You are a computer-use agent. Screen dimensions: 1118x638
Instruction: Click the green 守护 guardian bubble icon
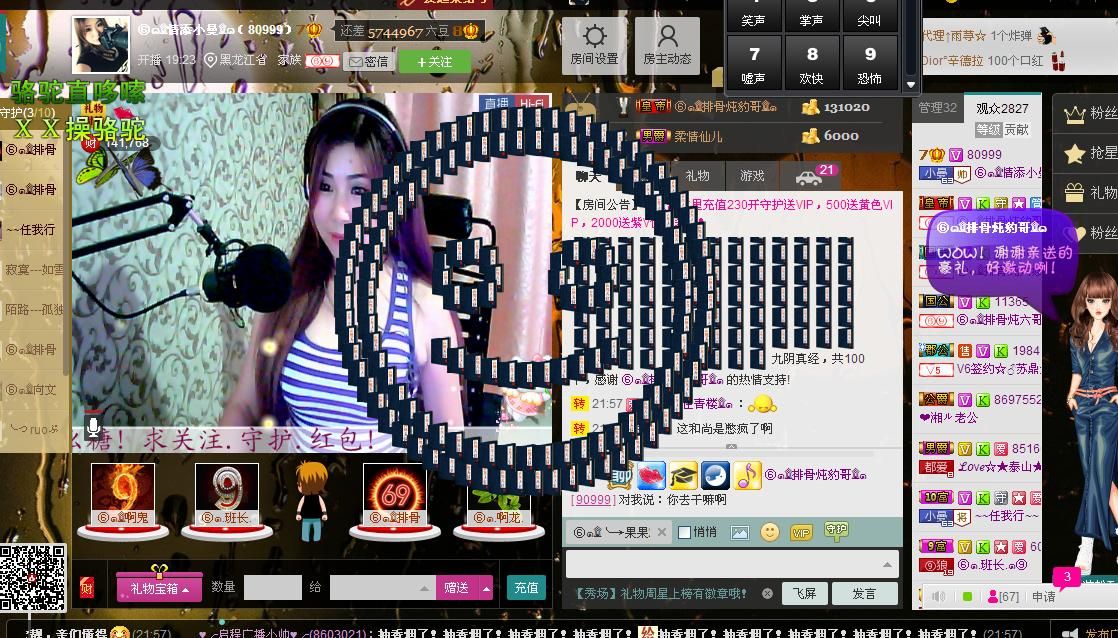pyautogui.click(x=836, y=531)
